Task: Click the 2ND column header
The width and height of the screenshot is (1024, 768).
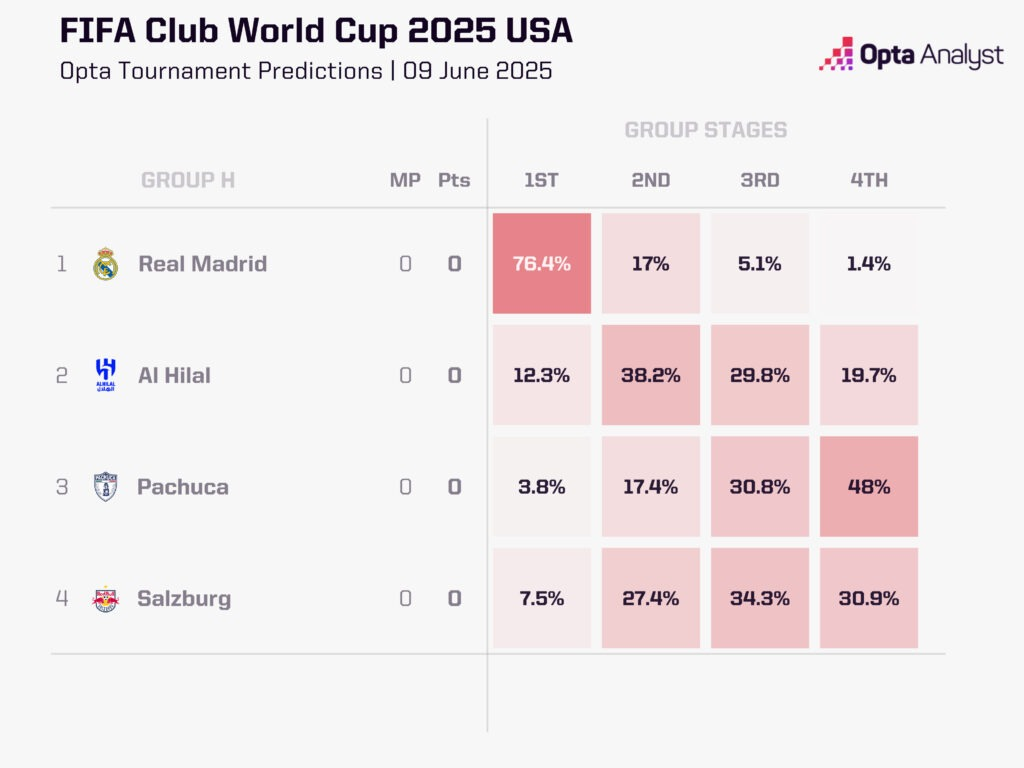Action: tap(650, 180)
